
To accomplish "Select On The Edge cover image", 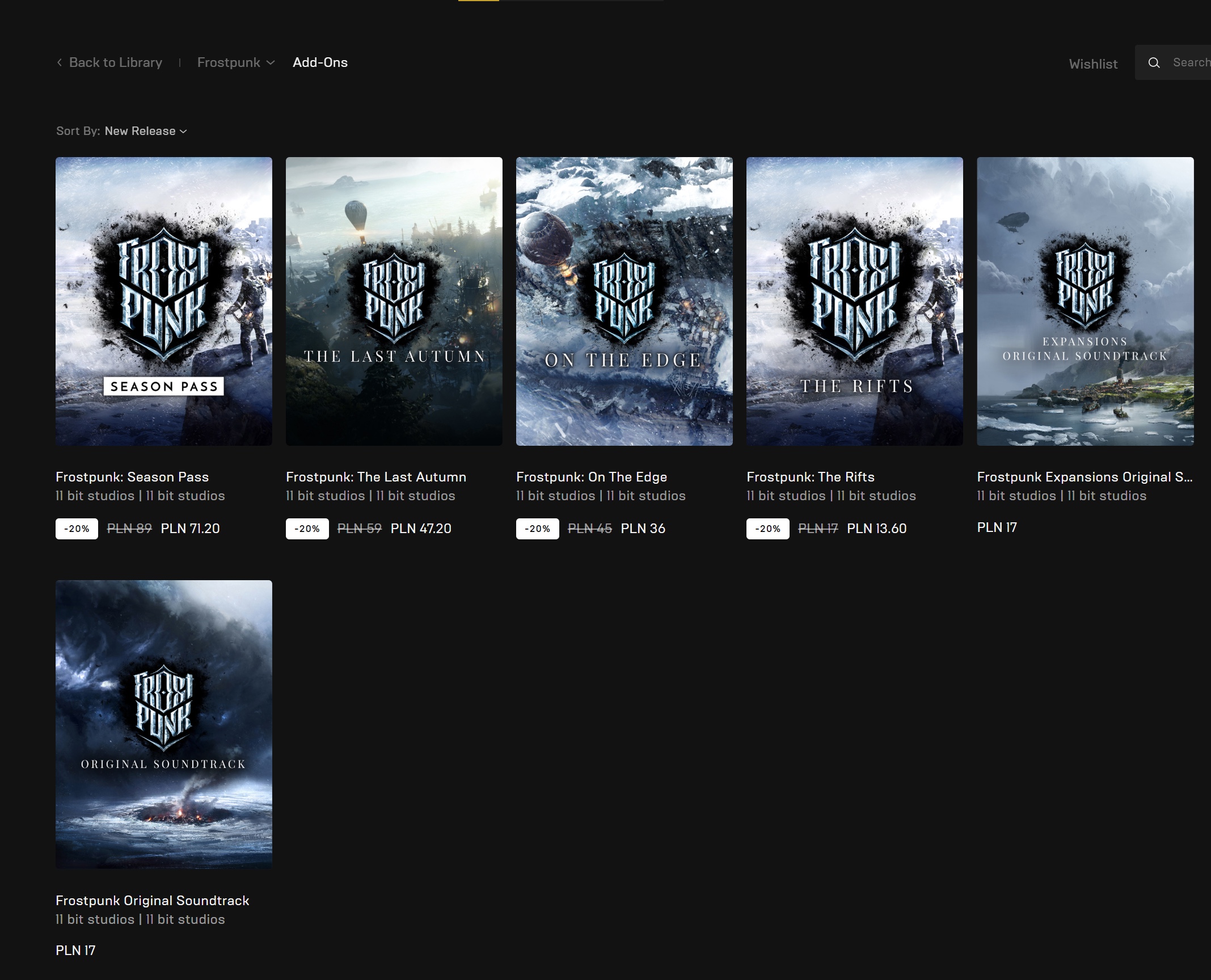I will tap(624, 301).
